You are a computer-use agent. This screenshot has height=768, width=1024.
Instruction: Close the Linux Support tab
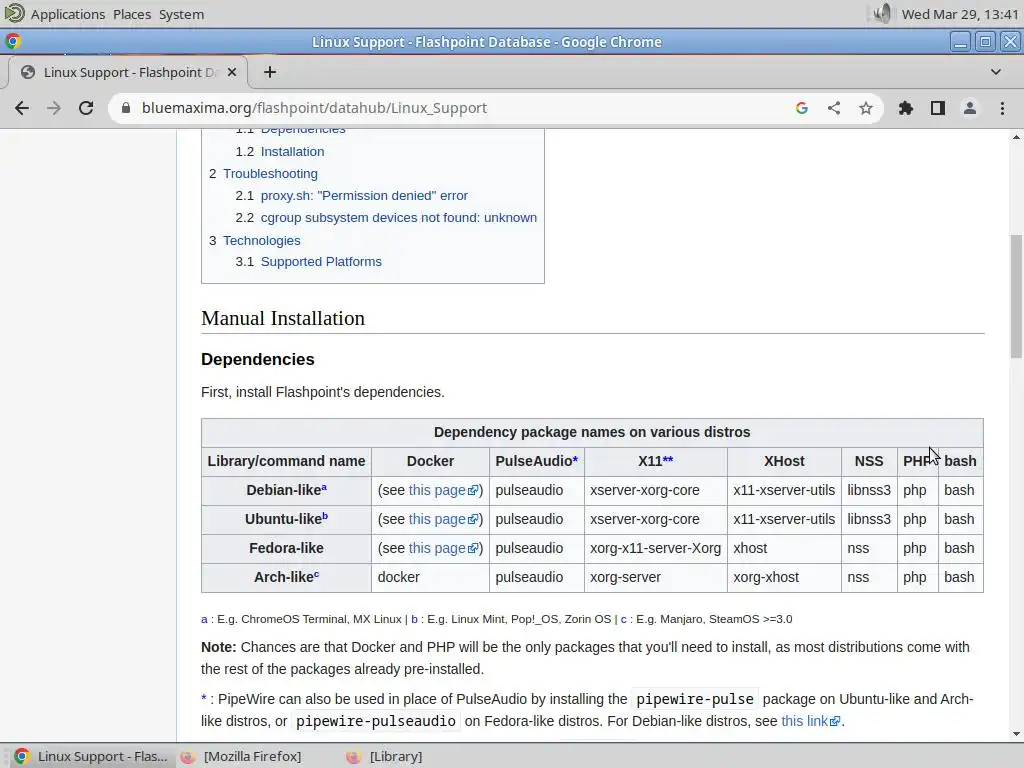[x=232, y=72]
